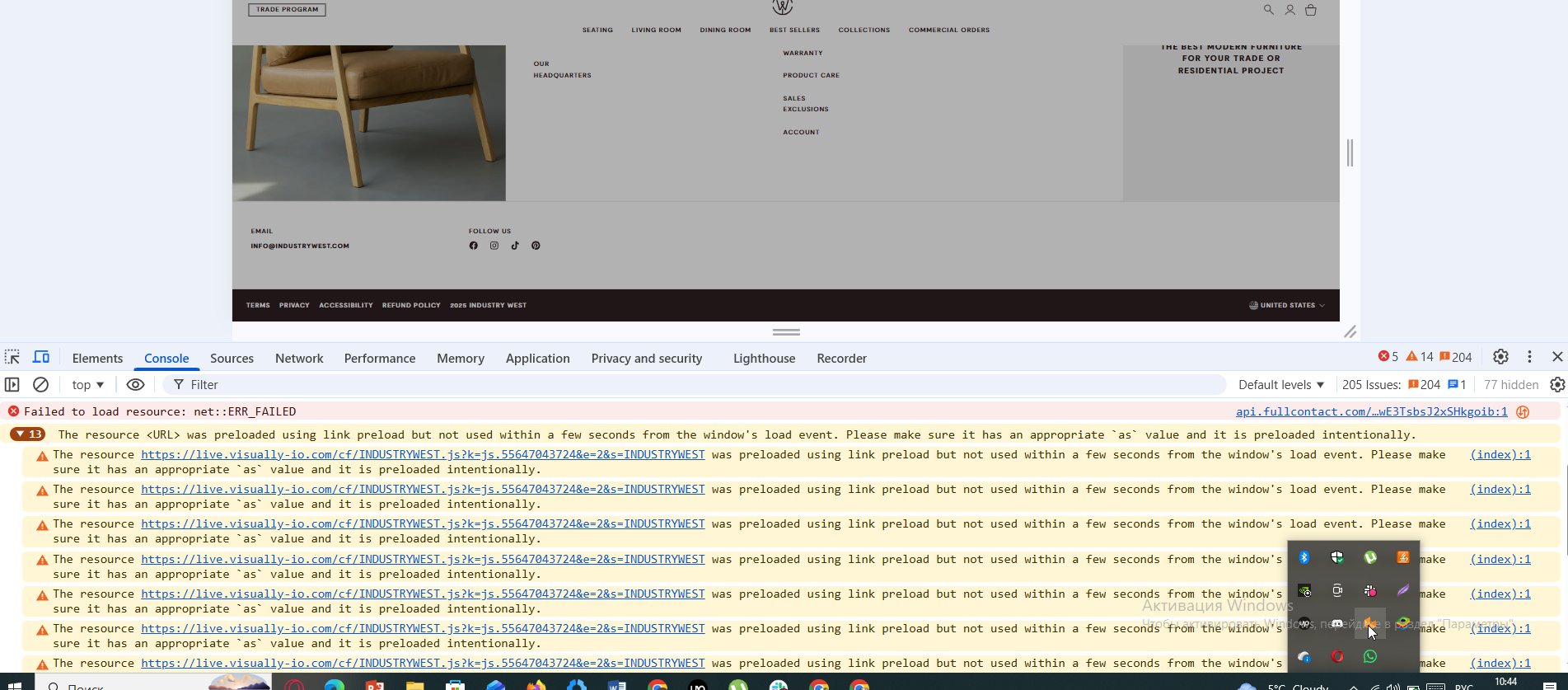Open the Best Sellers menu item

(x=795, y=30)
